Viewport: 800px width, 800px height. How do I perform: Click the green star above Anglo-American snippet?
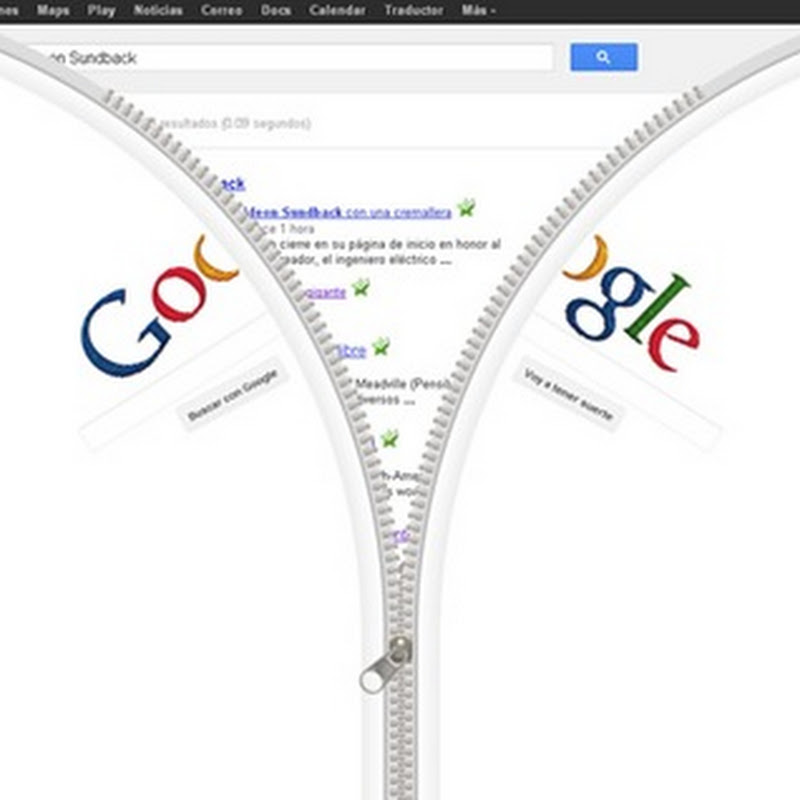(x=390, y=438)
